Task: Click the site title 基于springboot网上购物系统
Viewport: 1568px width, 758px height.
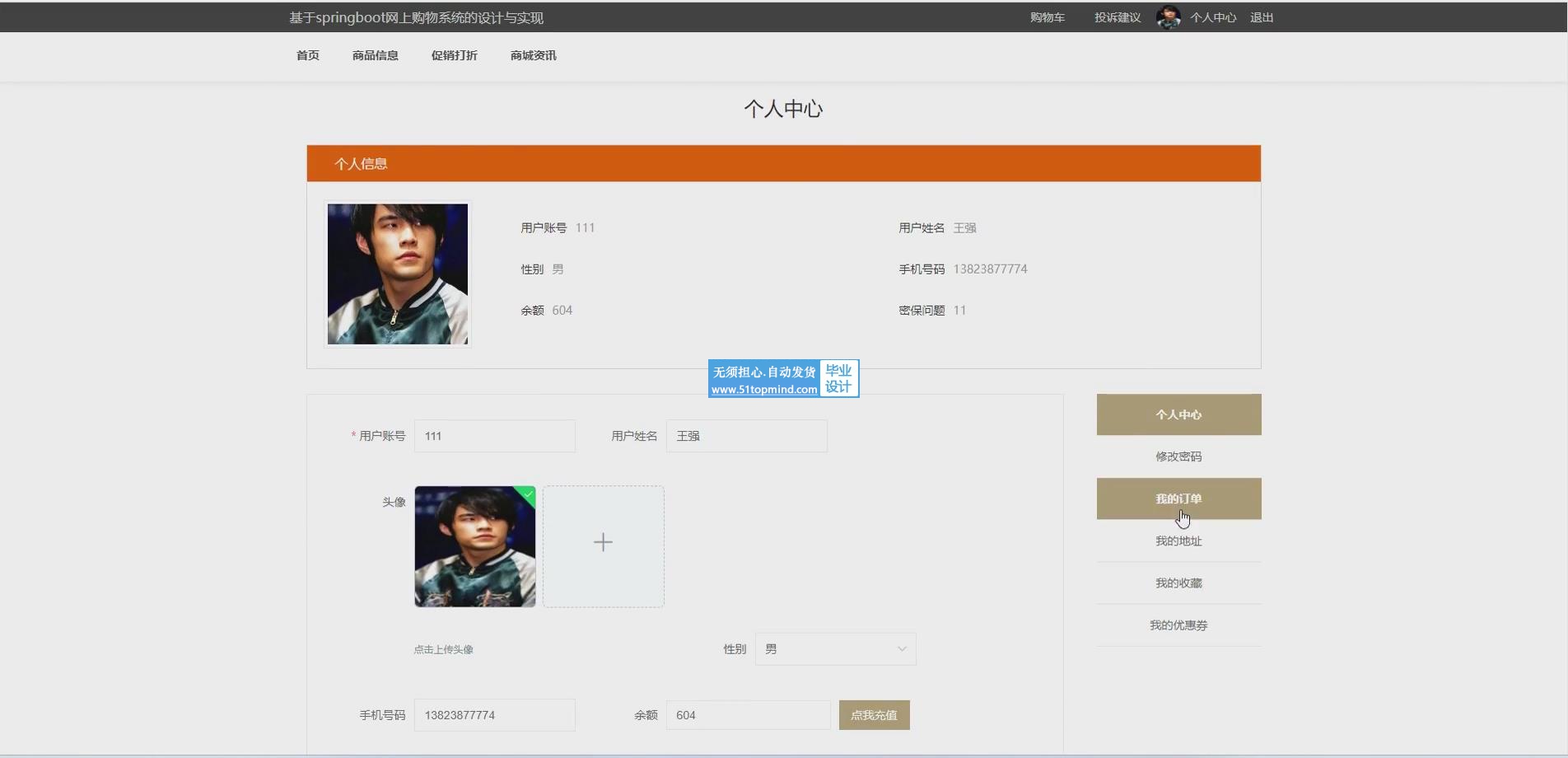Action: [416, 17]
